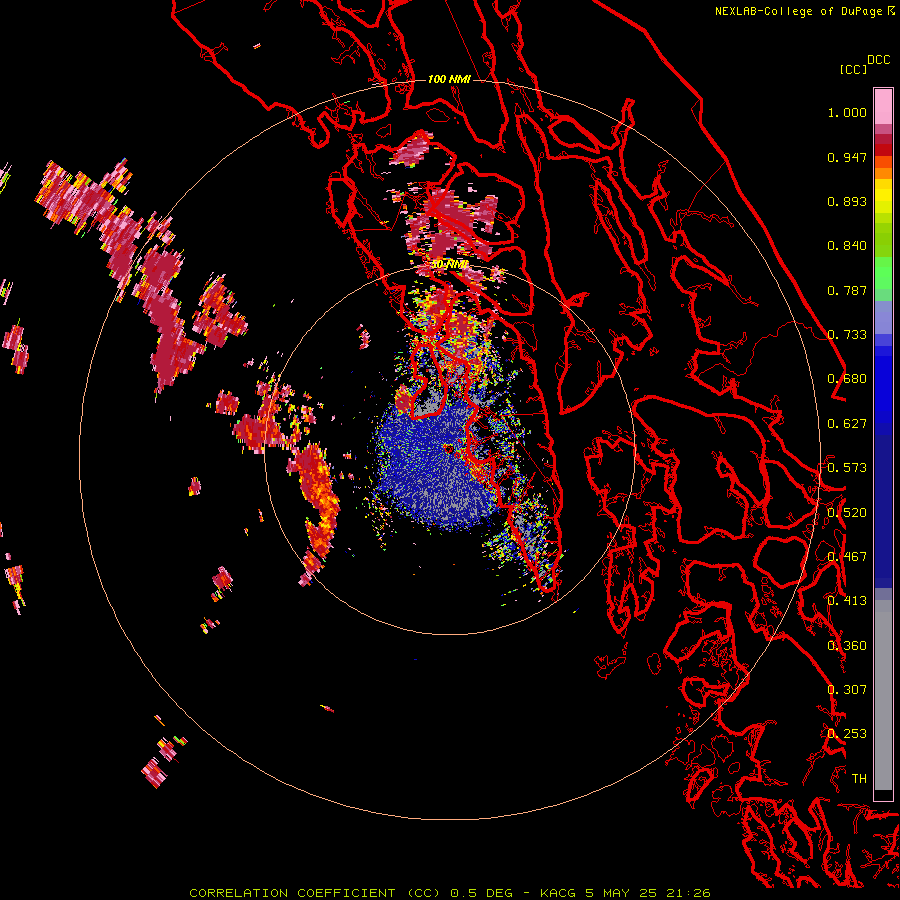Viewport: 900px width, 900px height.
Task: Click the 1.000 color scale value
Action: click(x=847, y=113)
